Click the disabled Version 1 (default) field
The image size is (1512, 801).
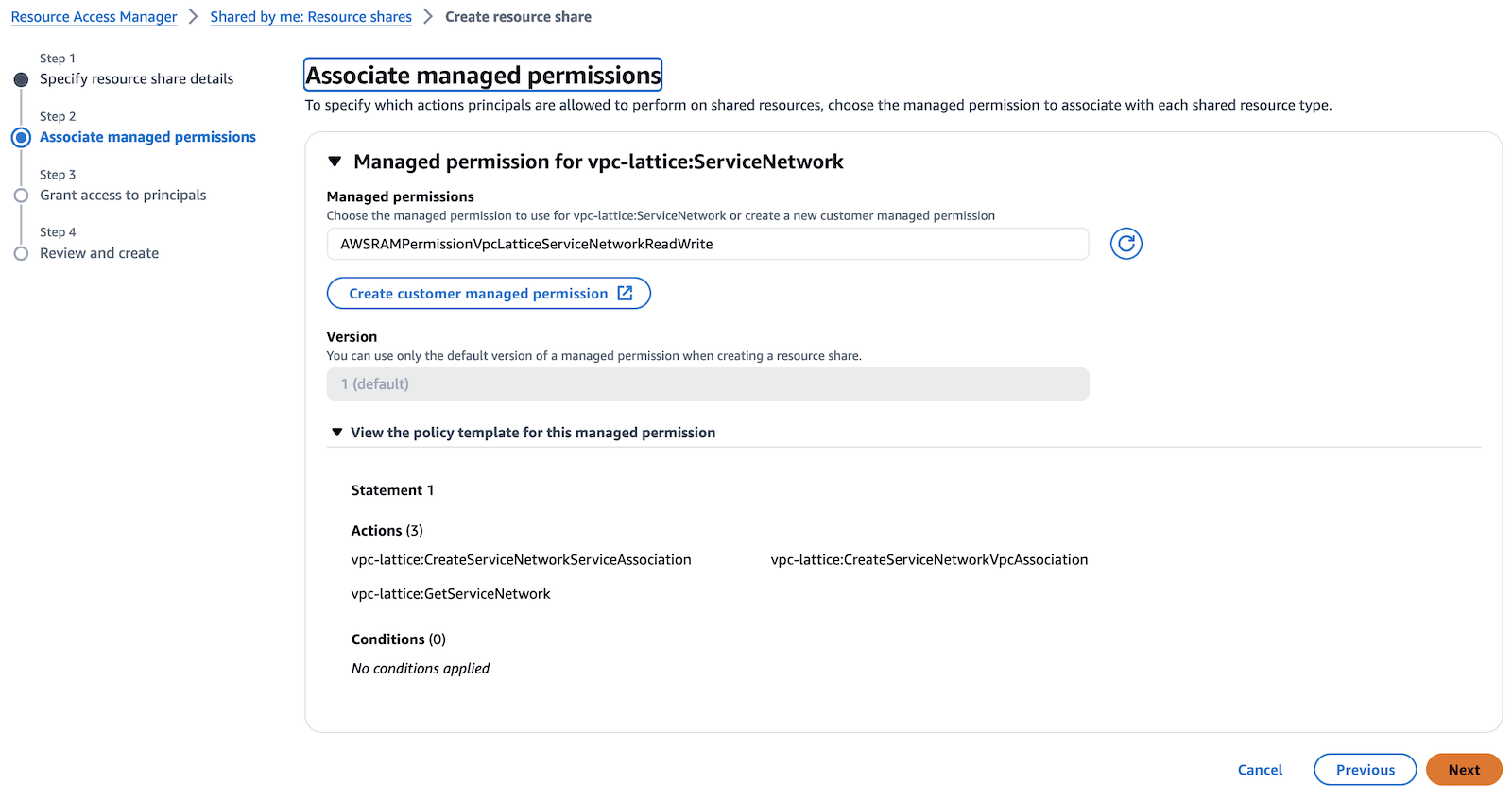pyautogui.click(x=707, y=384)
